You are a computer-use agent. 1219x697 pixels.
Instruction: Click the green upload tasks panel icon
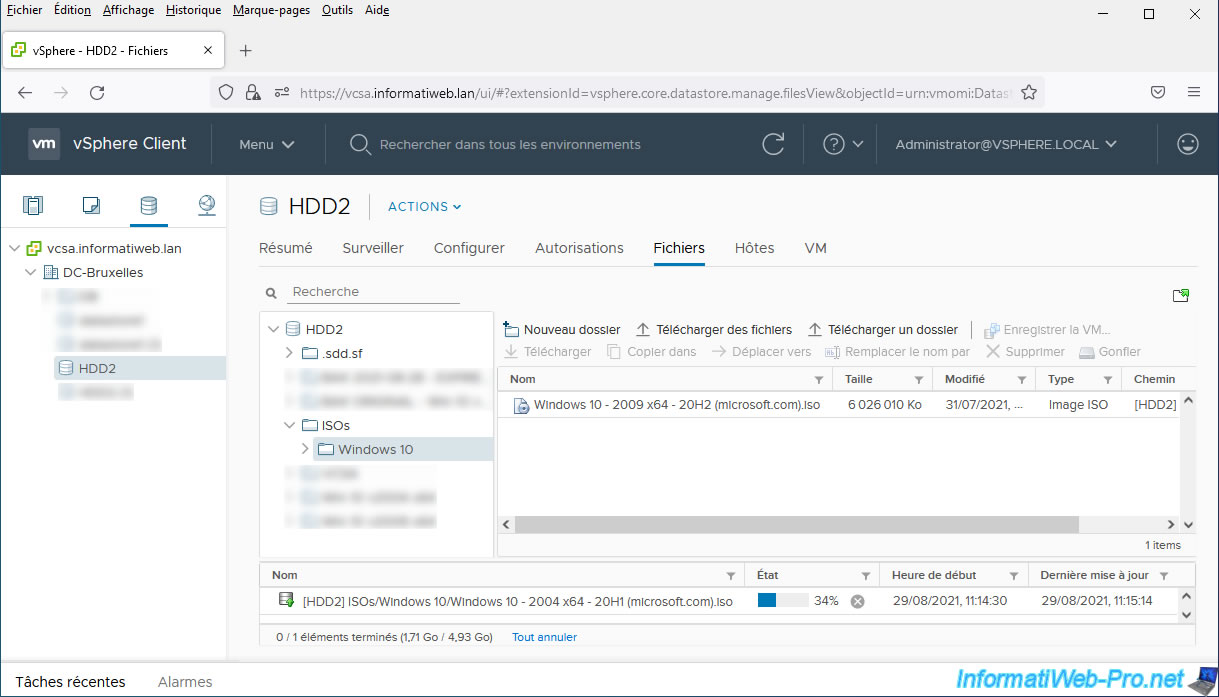[1182, 295]
